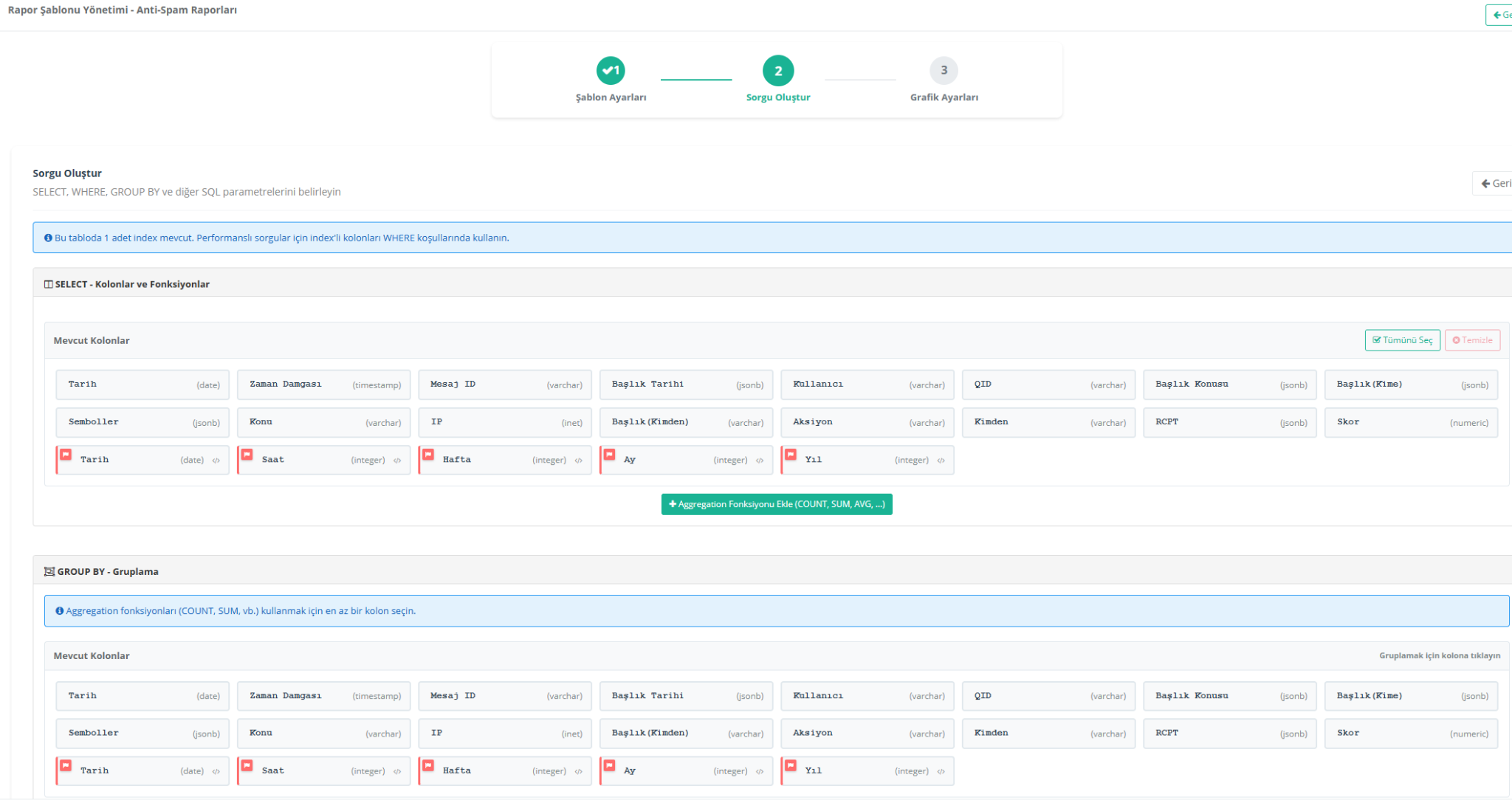Click the red flag icon on SELECT Saat column
The image size is (1512, 800).
click(x=247, y=455)
